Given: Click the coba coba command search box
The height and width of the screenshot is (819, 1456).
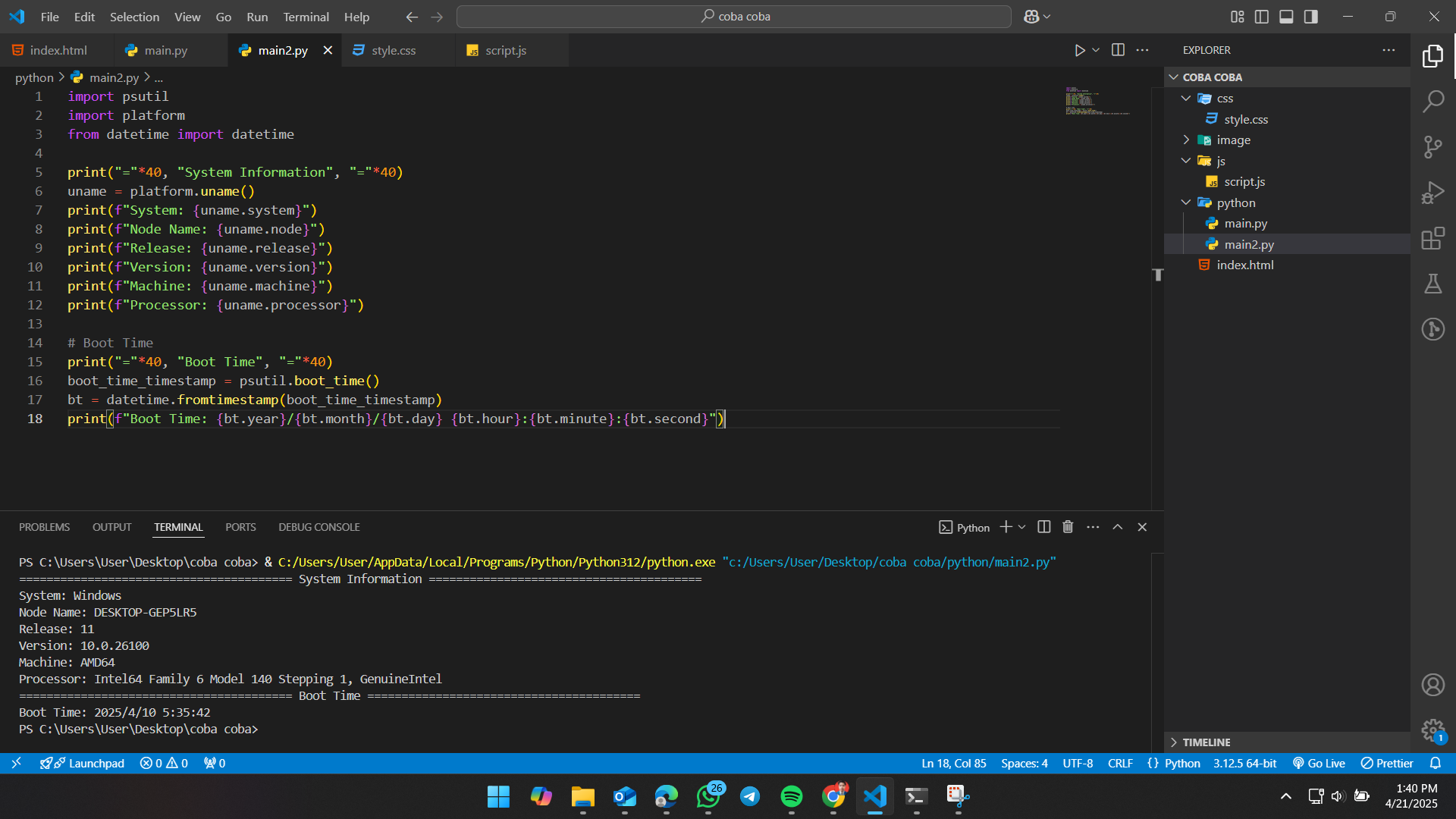Looking at the screenshot, I should [x=733, y=17].
